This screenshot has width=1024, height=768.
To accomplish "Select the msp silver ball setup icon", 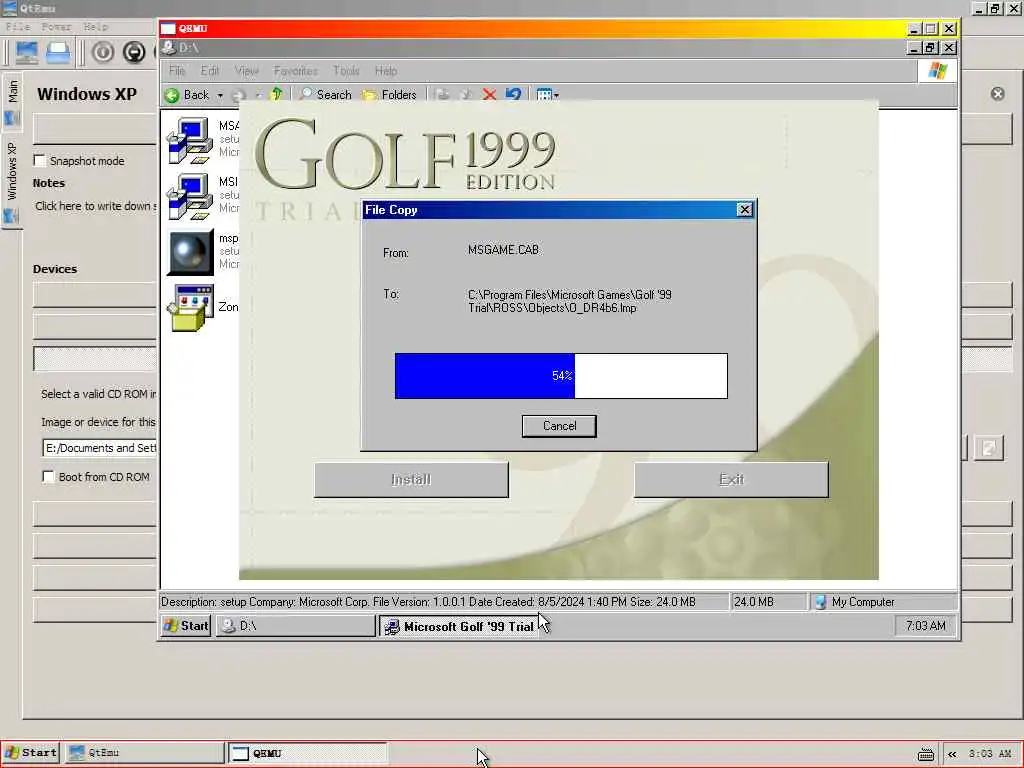I will click(190, 252).
